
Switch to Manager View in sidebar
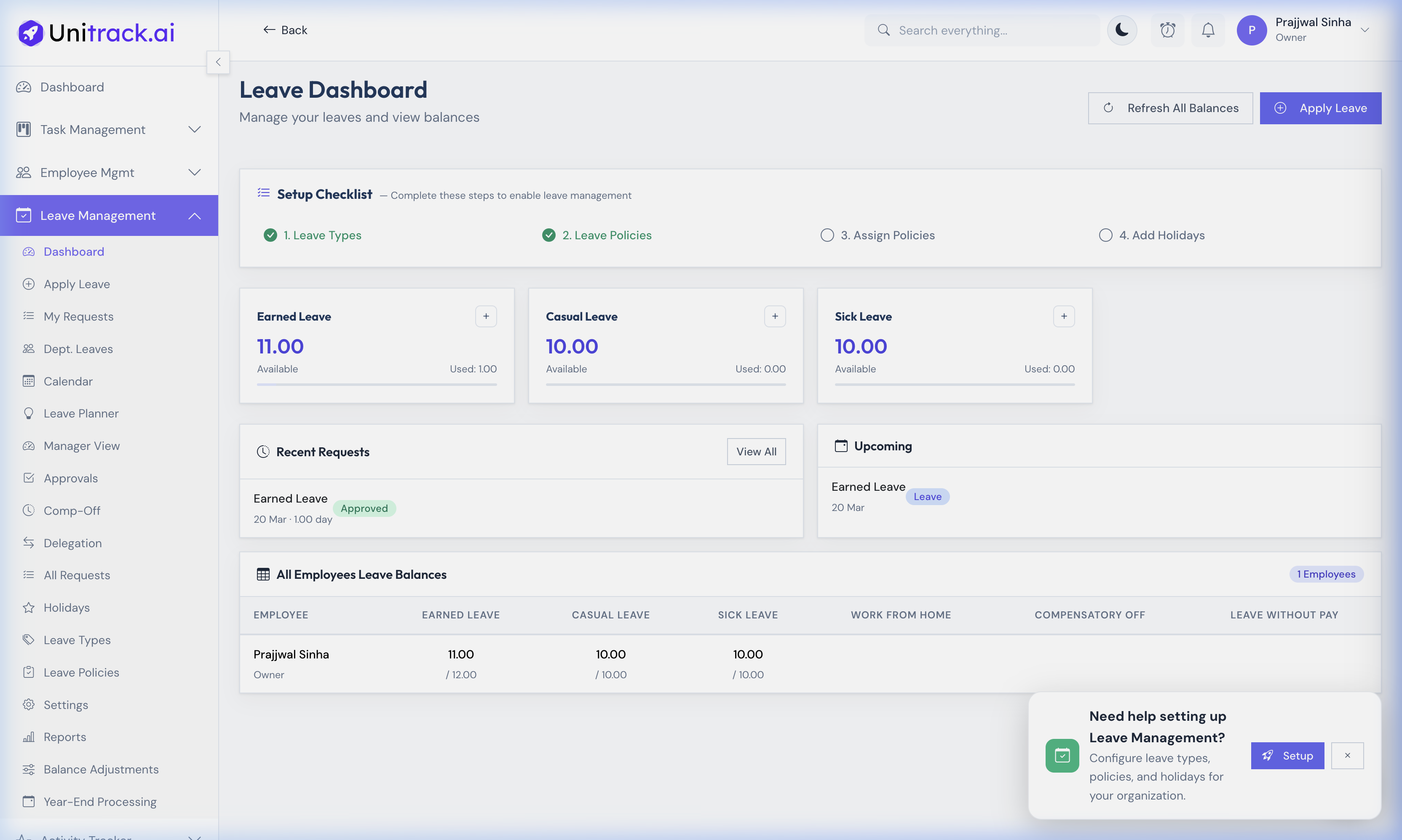pos(81,445)
